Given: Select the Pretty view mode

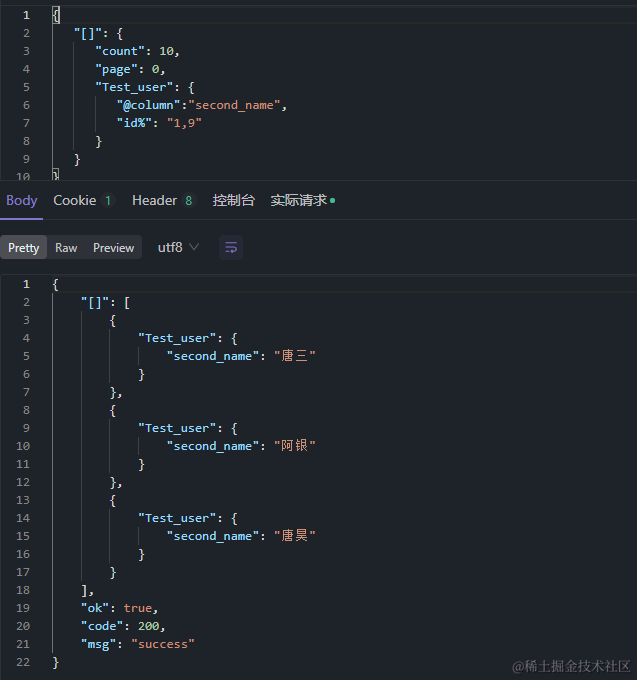Looking at the screenshot, I should (23, 248).
